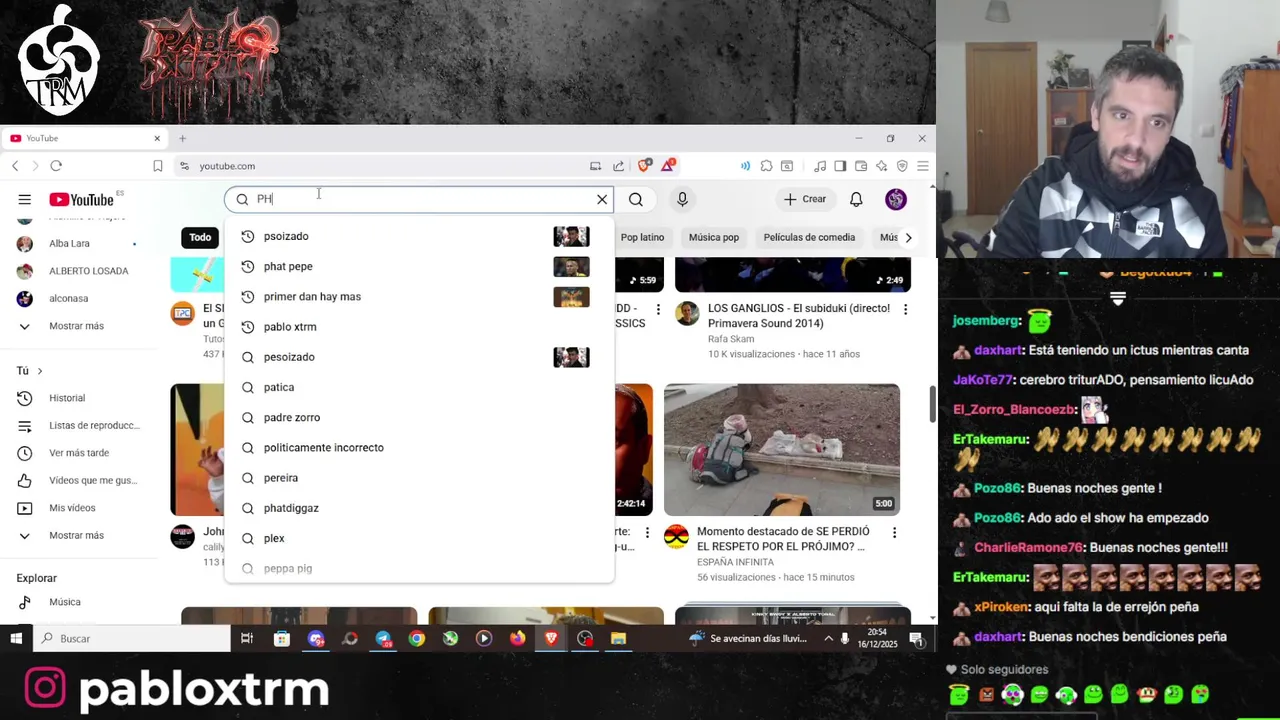Select the 'plex' suggestion

418,538
